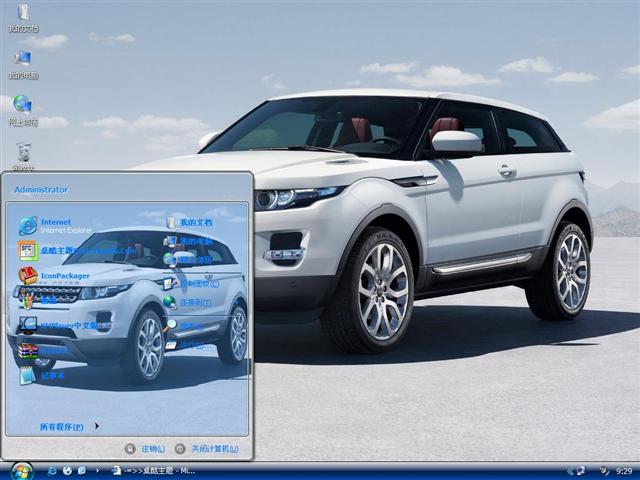Open Internet Explorer quick launch icon
Screen dimensions: 640x480
(x=52, y=471)
